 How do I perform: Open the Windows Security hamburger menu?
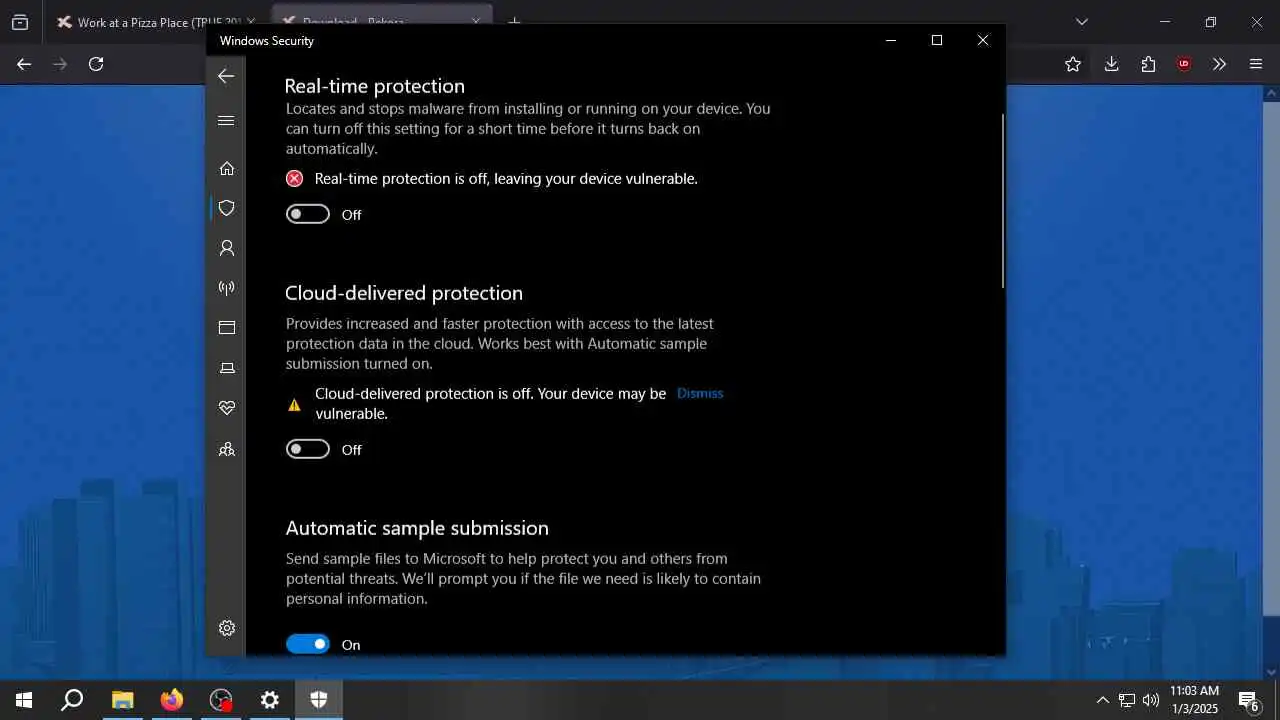pos(226,121)
